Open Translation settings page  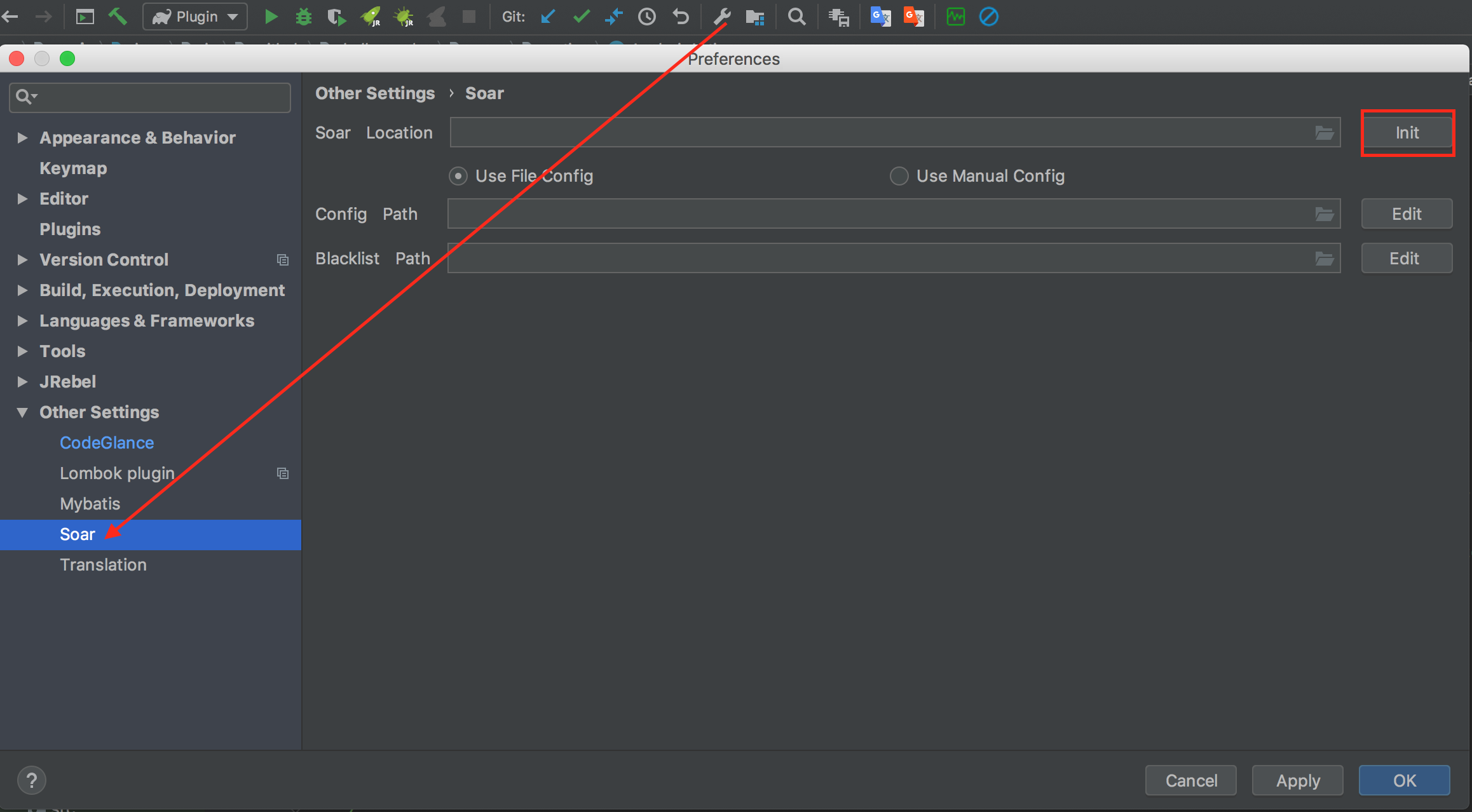(x=103, y=565)
